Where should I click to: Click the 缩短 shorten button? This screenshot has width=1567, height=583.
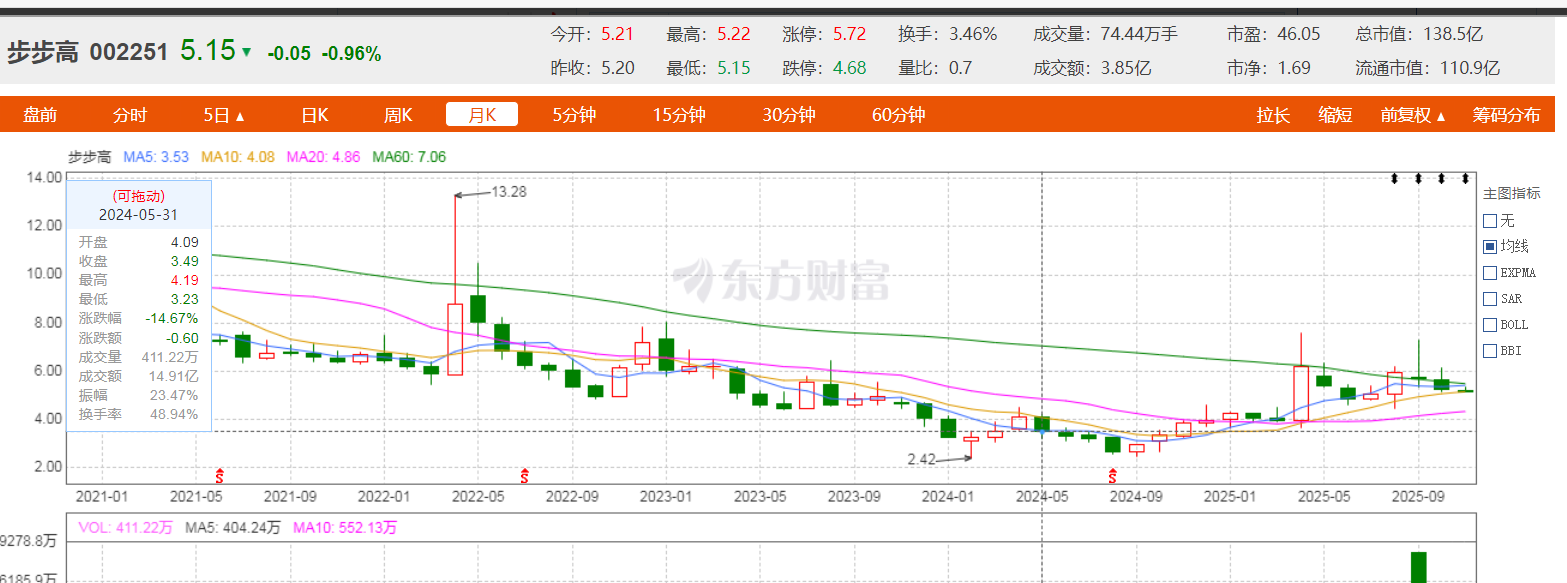coord(1335,115)
